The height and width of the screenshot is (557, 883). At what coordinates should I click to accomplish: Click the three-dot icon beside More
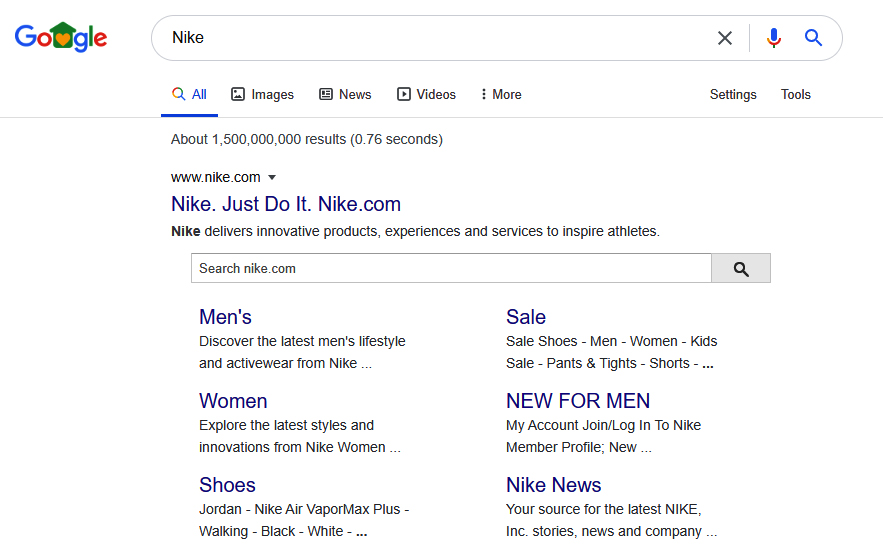click(x=483, y=94)
